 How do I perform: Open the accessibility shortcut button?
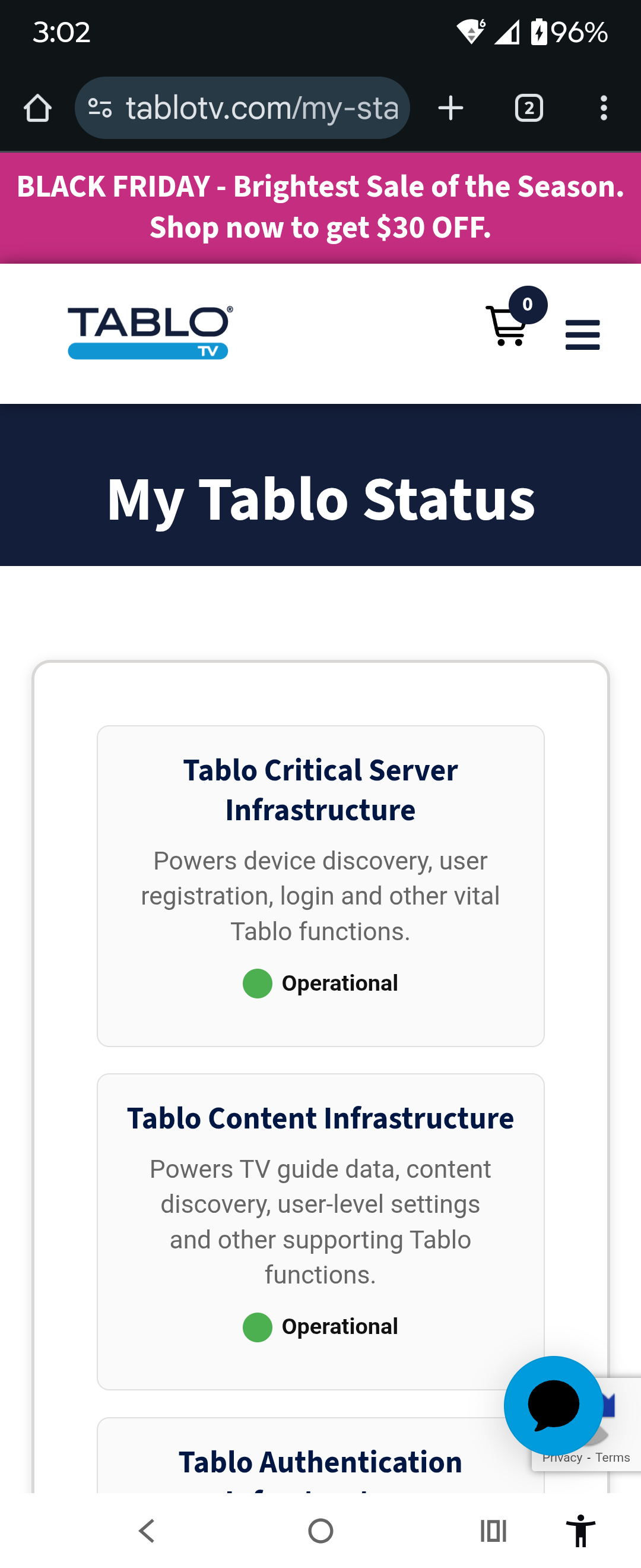click(x=581, y=1530)
